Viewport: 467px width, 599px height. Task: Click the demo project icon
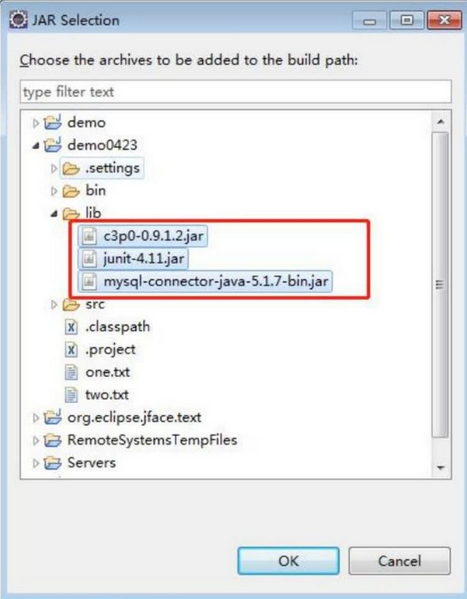tap(53, 123)
